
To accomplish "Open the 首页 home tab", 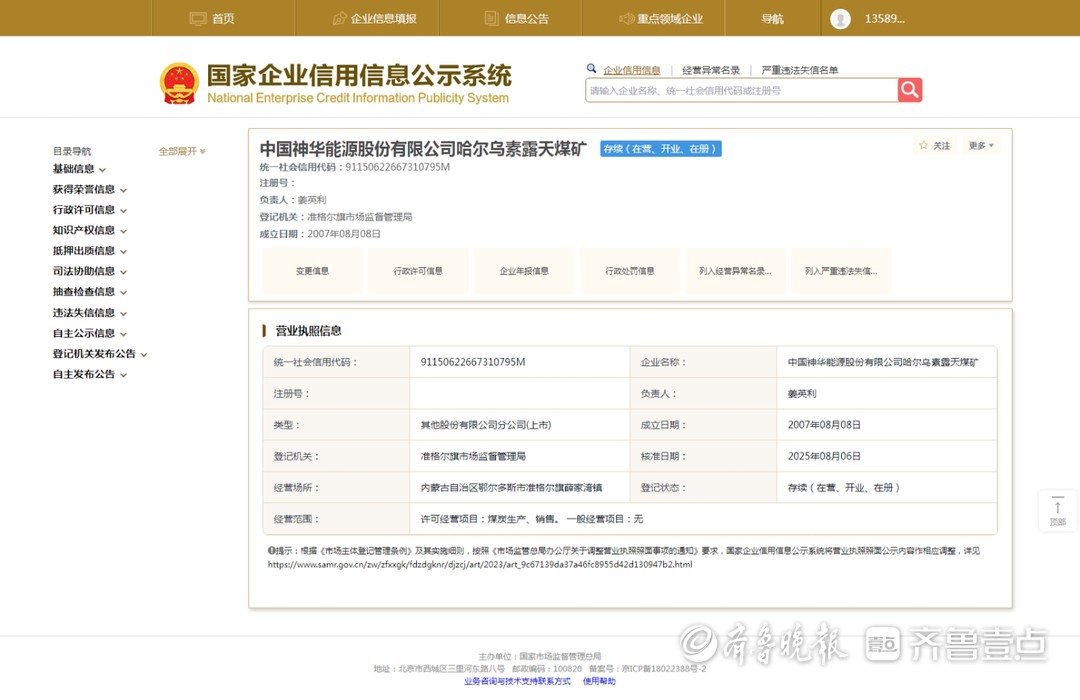I will pyautogui.click(x=212, y=19).
